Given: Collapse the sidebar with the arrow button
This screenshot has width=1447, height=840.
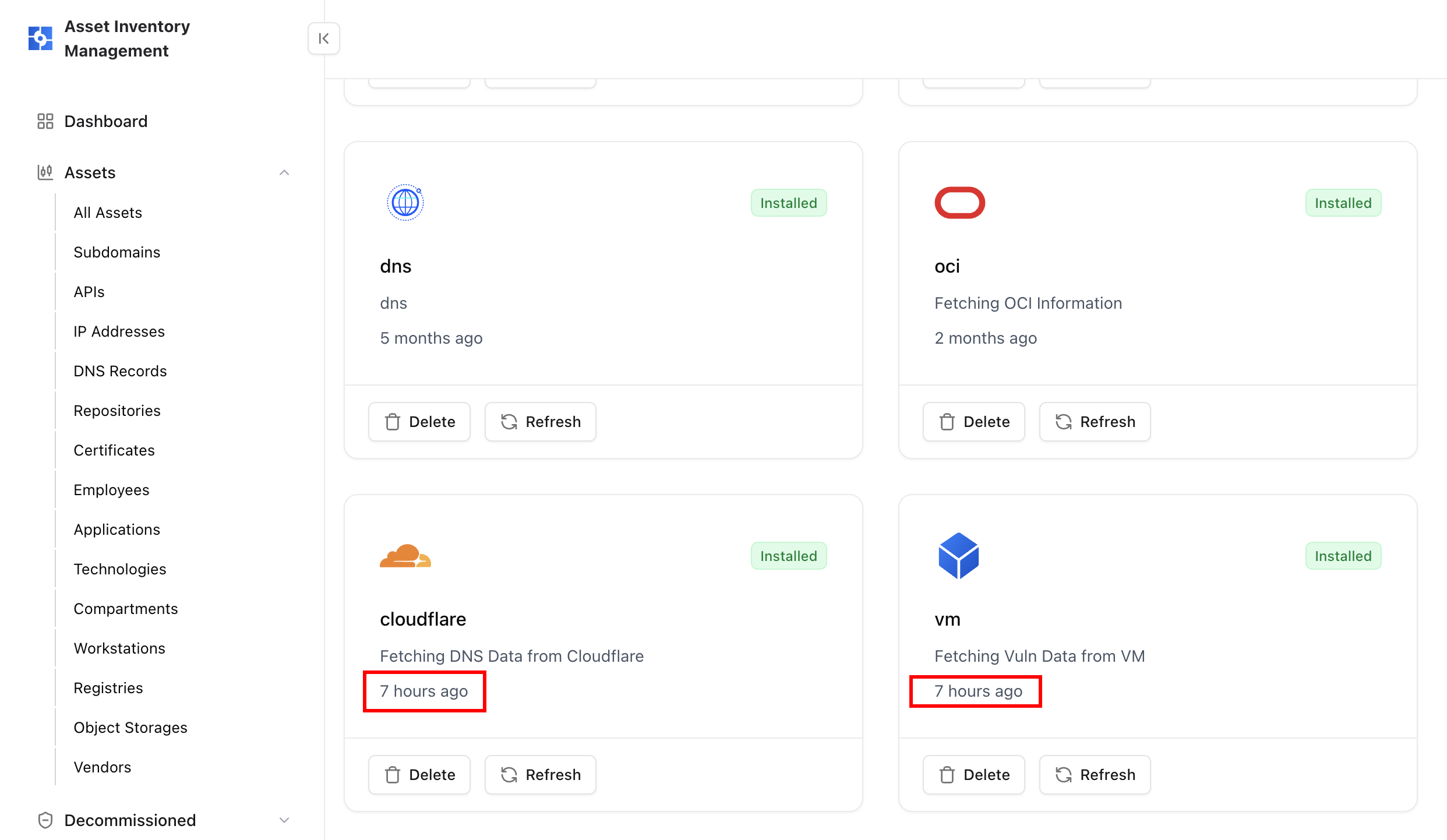Looking at the screenshot, I should [324, 38].
